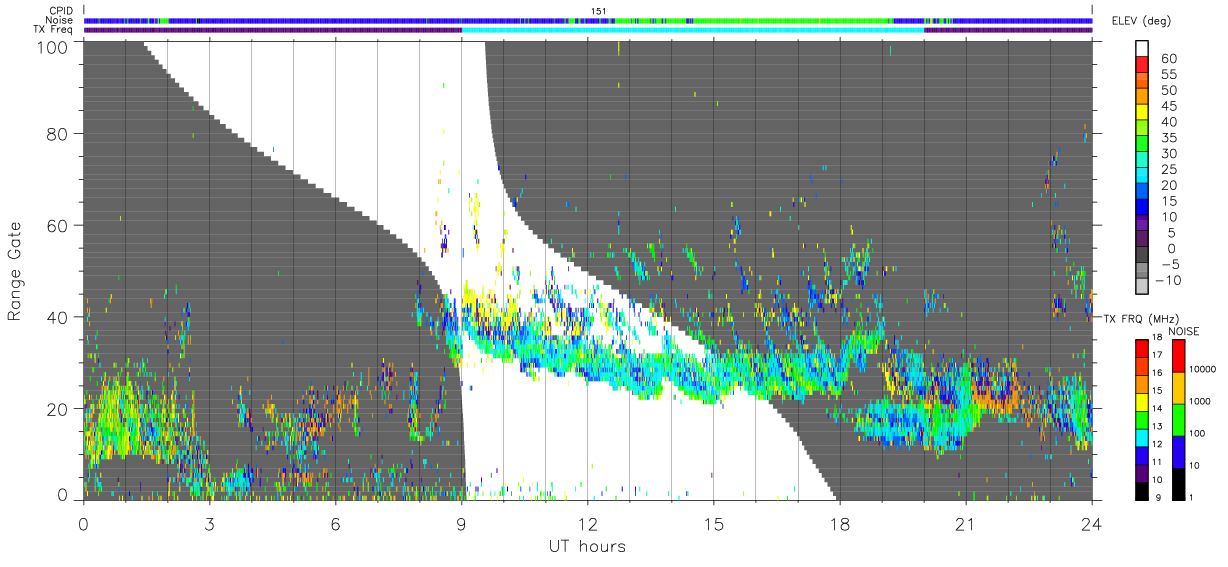The width and height of the screenshot is (1228, 567).
Task: Click Range Gate axis tick label 80
Action: click(x=57, y=133)
